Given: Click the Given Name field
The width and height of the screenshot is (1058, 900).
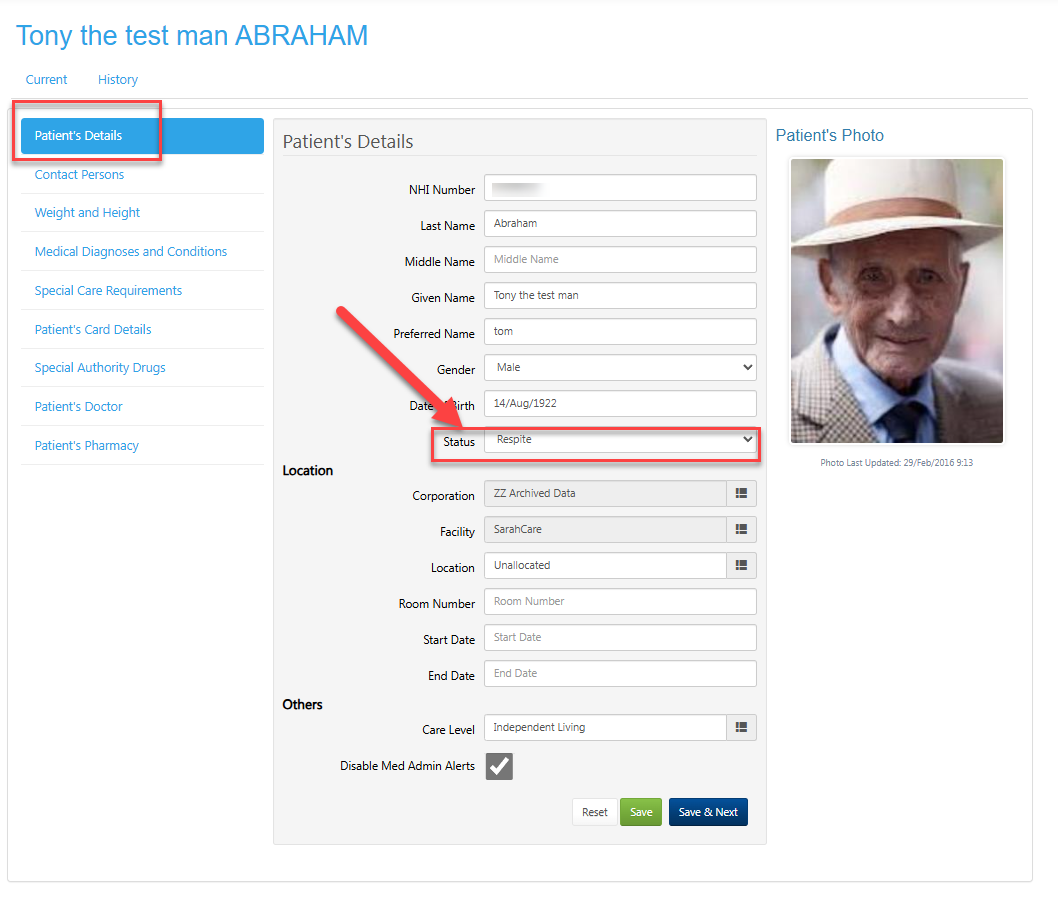Looking at the screenshot, I should [x=620, y=296].
